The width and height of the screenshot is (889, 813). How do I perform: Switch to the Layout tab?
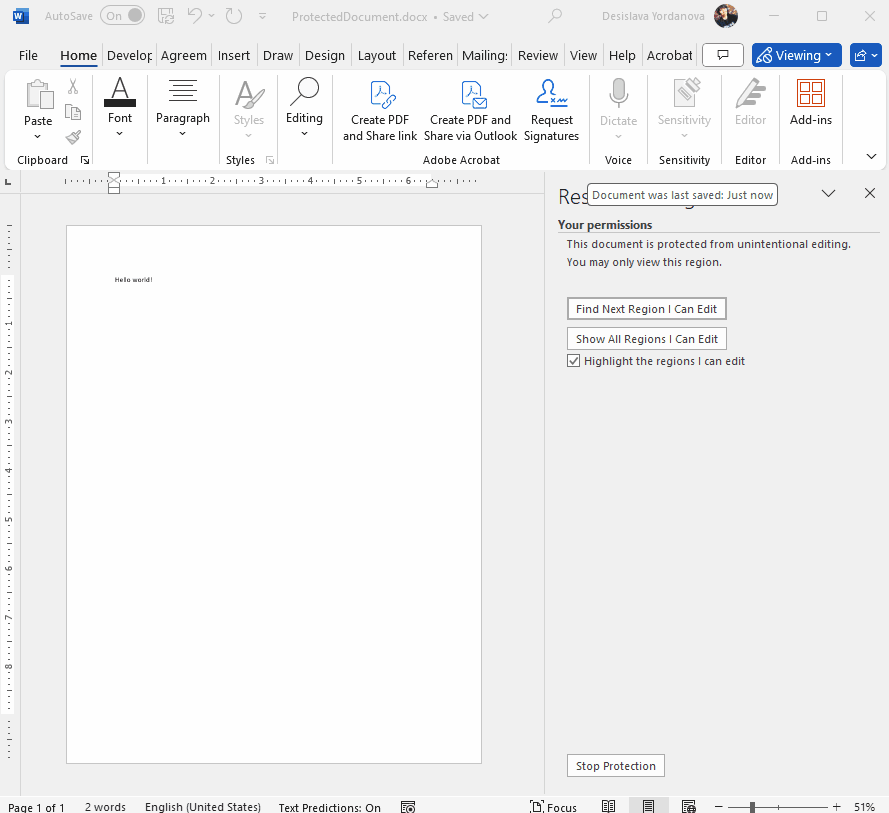click(376, 55)
